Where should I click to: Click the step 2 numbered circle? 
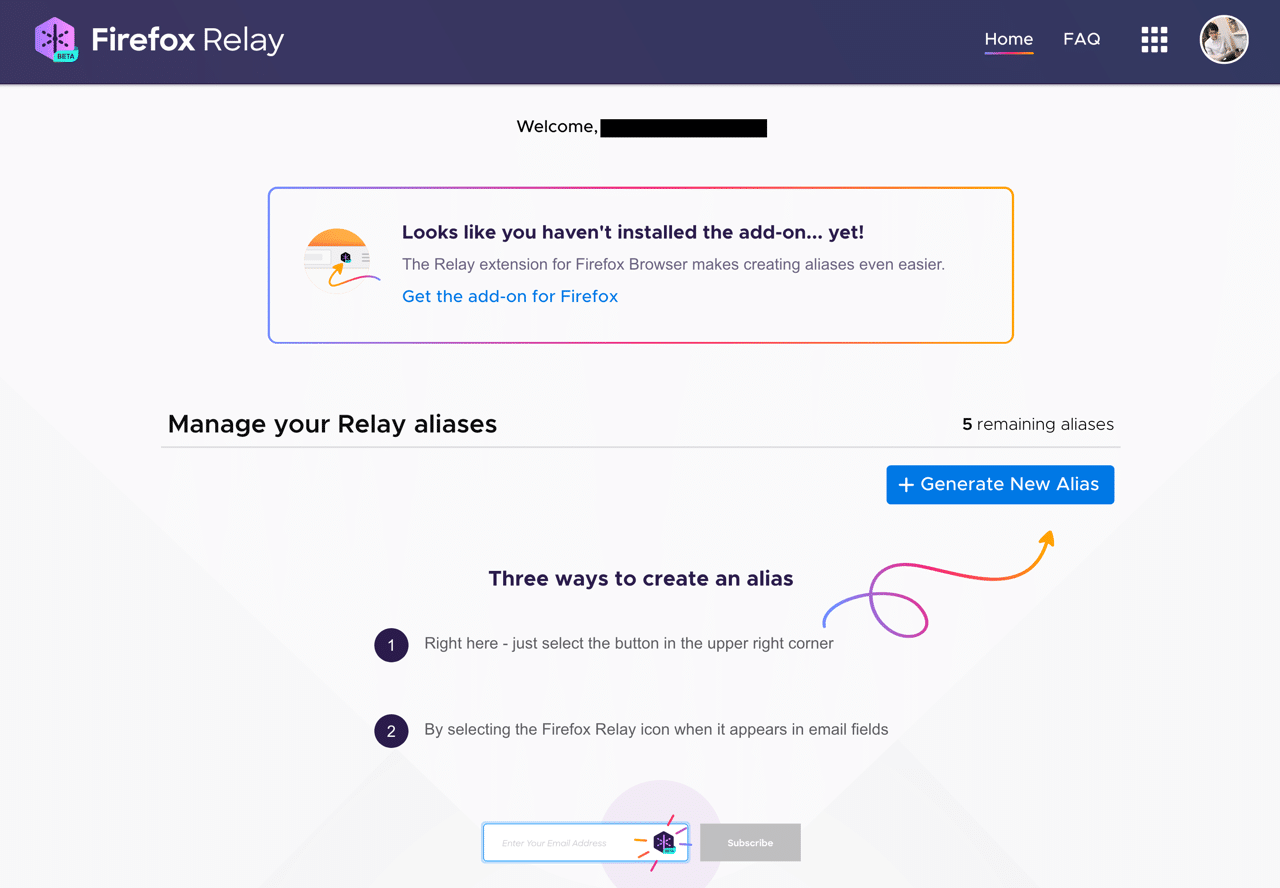[x=391, y=731]
